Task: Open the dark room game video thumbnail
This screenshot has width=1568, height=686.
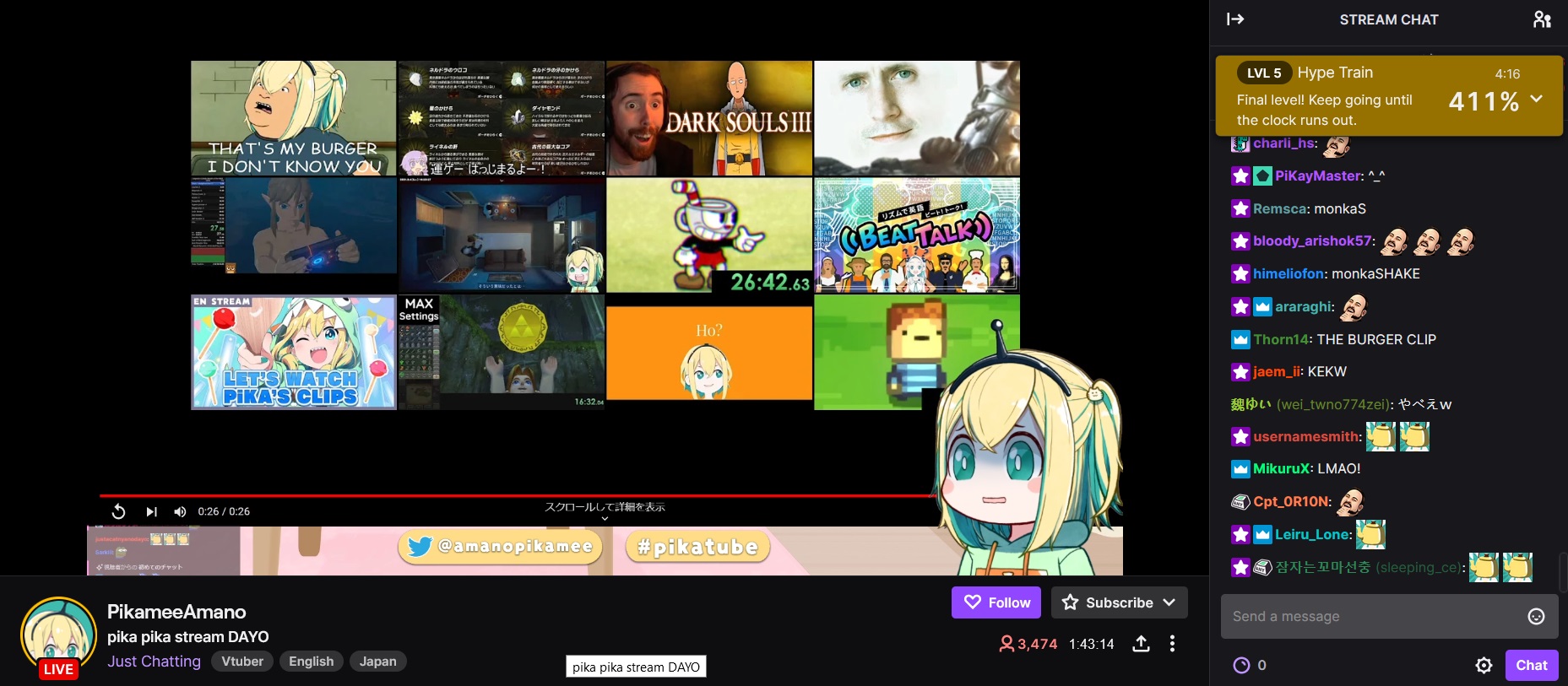Action: coord(502,235)
